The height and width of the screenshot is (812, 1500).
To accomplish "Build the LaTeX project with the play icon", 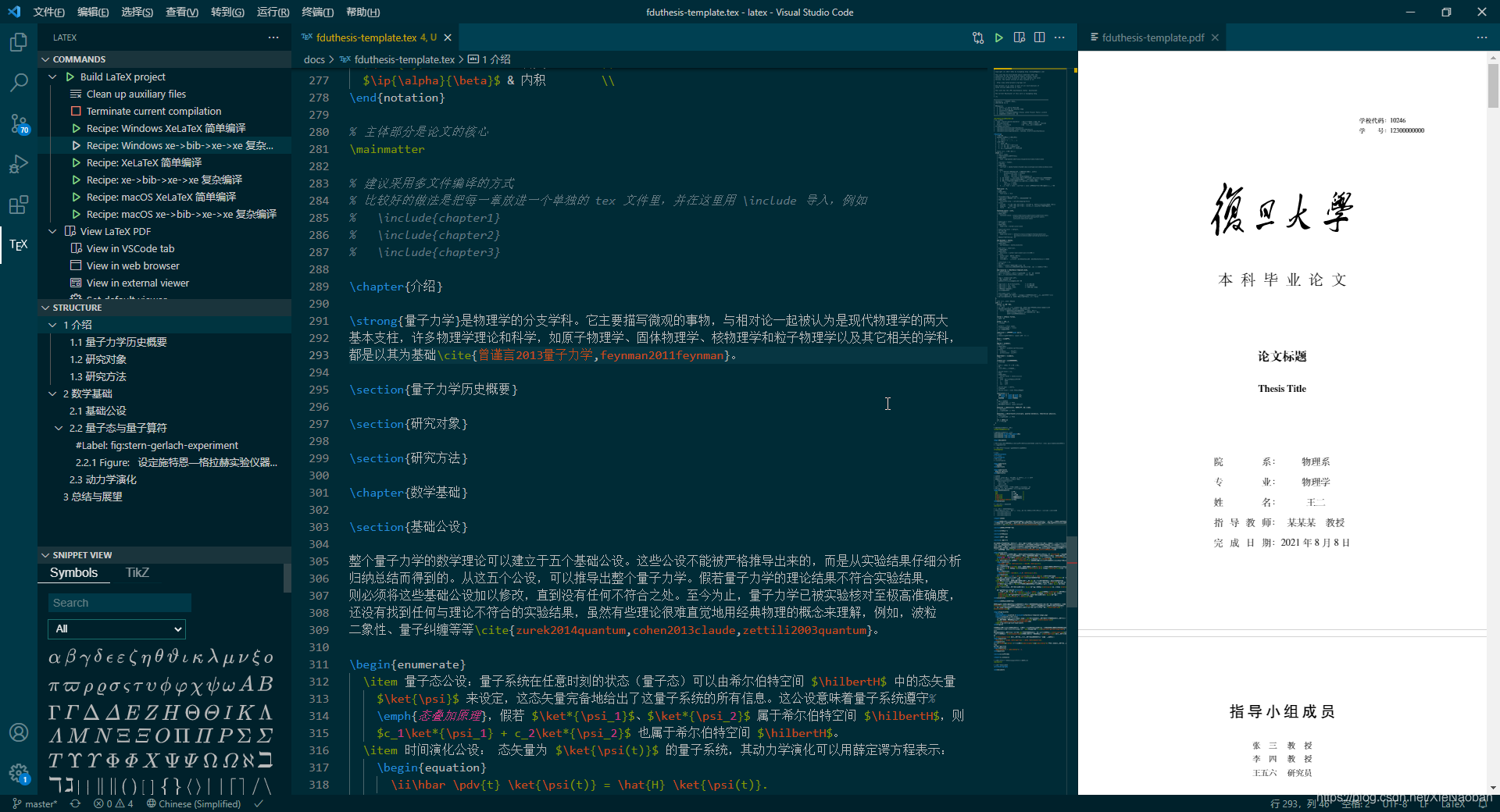I will coord(70,77).
